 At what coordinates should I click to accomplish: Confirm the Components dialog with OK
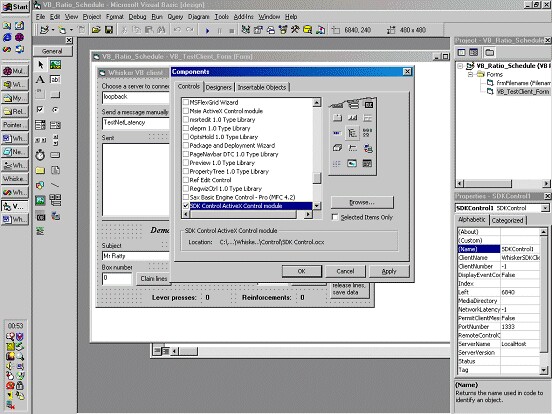302,271
